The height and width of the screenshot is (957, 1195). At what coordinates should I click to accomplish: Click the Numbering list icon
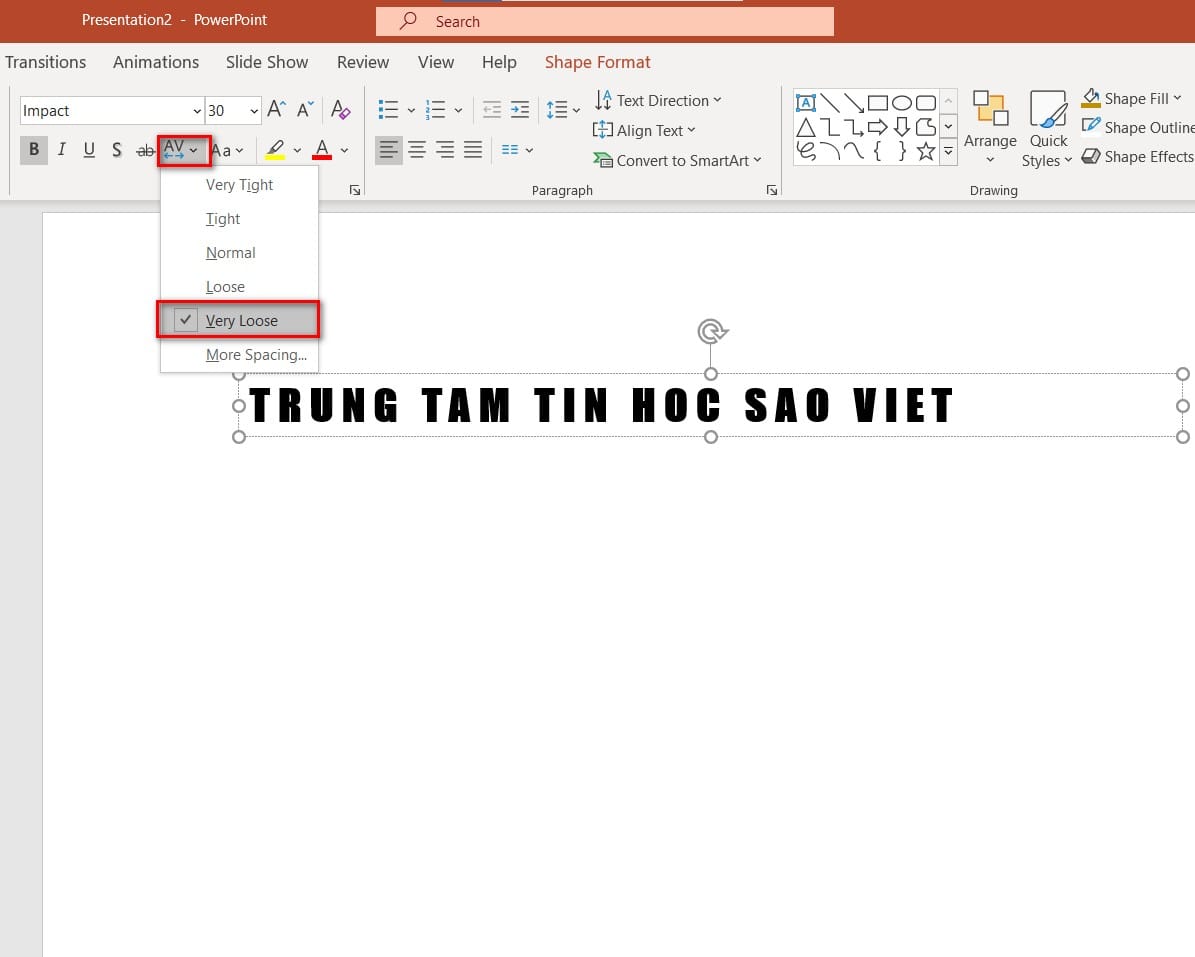pyautogui.click(x=436, y=110)
